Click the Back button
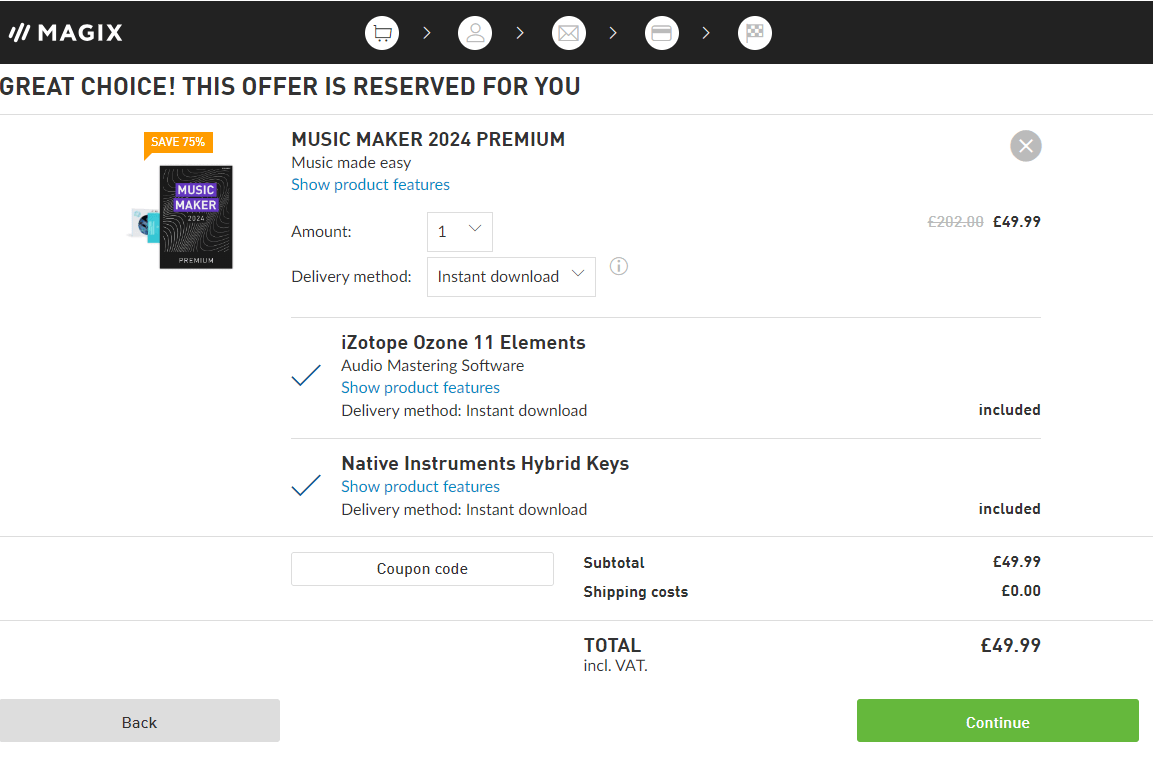The height and width of the screenshot is (762, 1153). [x=140, y=722]
